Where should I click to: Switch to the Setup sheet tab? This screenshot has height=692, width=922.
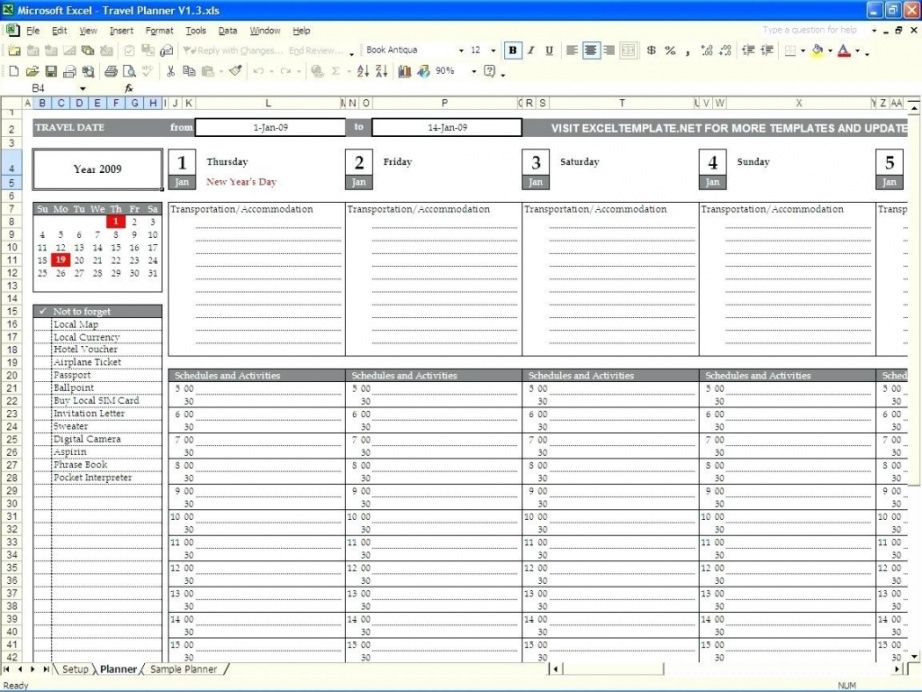[75, 669]
